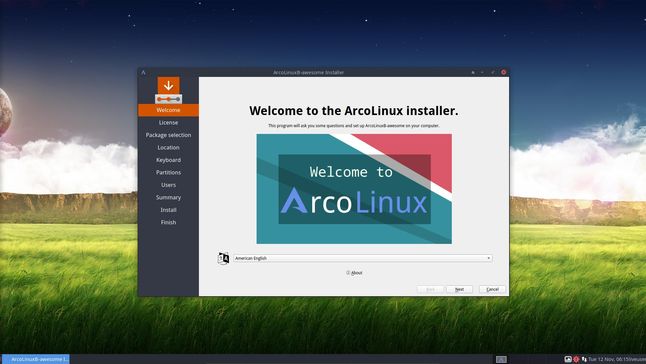Viewport: 646px width, 364px height.
Task: Click the dropdown arrow of language selector
Action: [x=489, y=258]
